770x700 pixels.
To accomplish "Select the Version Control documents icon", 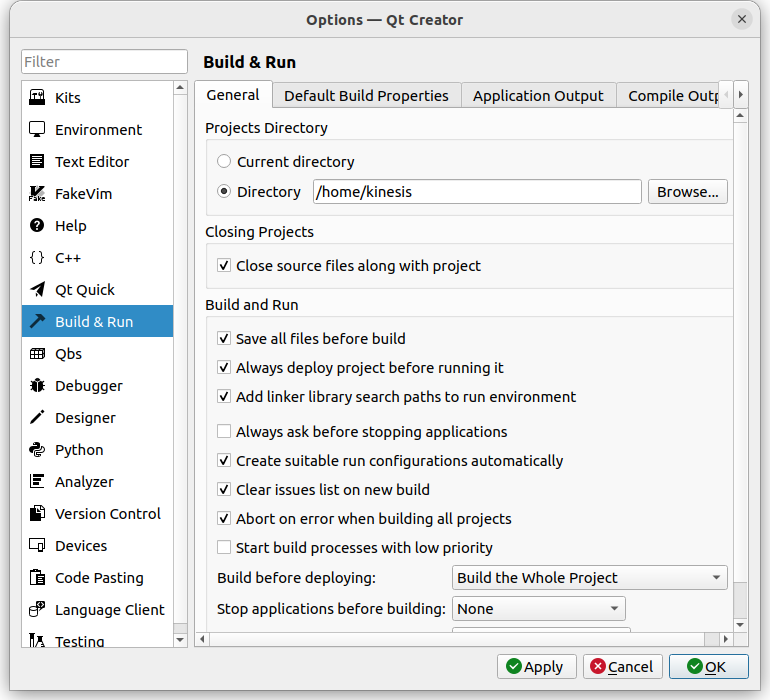I will (x=37, y=513).
